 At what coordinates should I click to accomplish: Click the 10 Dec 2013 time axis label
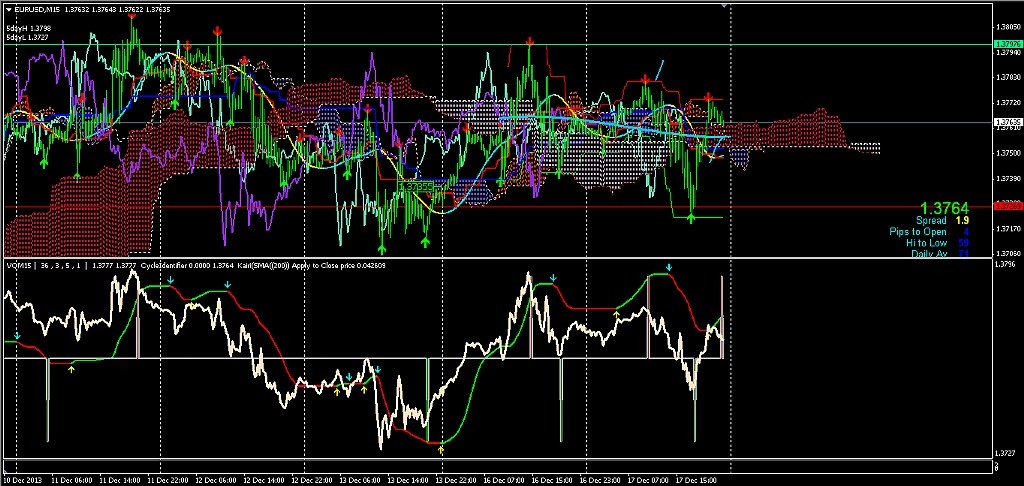pyautogui.click(x=22, y=480)
